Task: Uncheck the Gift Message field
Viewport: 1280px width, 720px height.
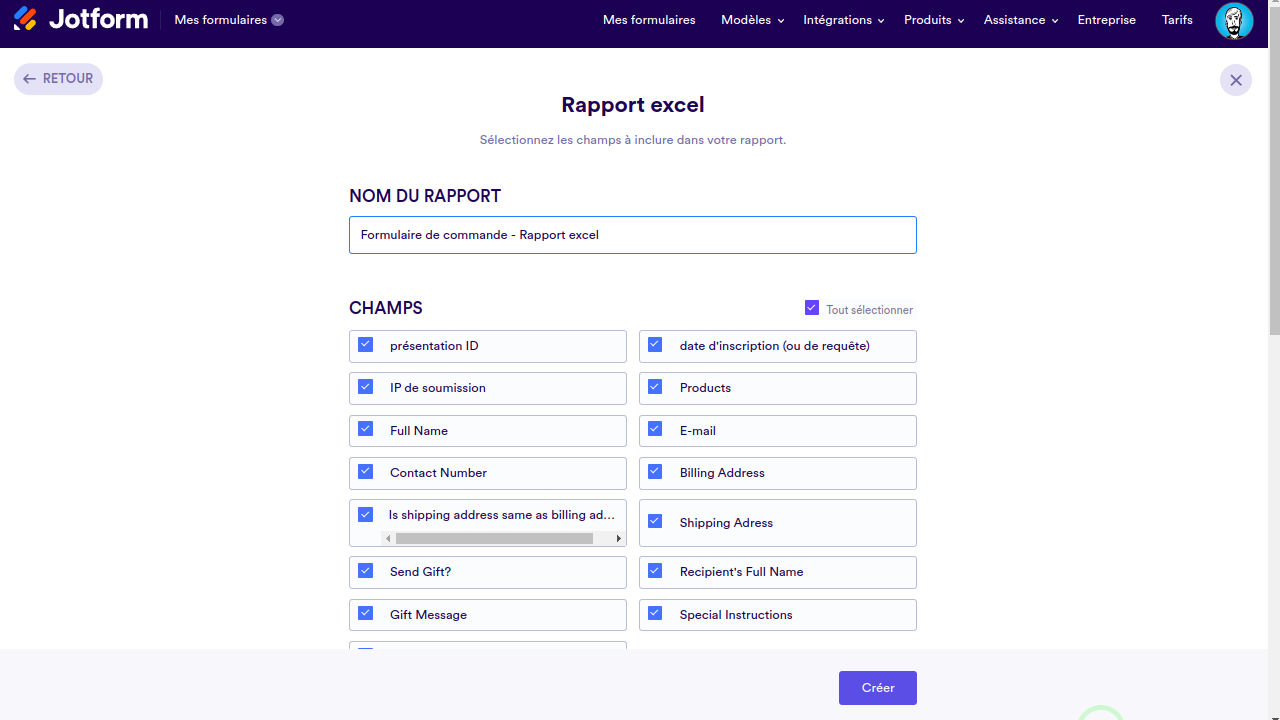Action: [366, 614]
